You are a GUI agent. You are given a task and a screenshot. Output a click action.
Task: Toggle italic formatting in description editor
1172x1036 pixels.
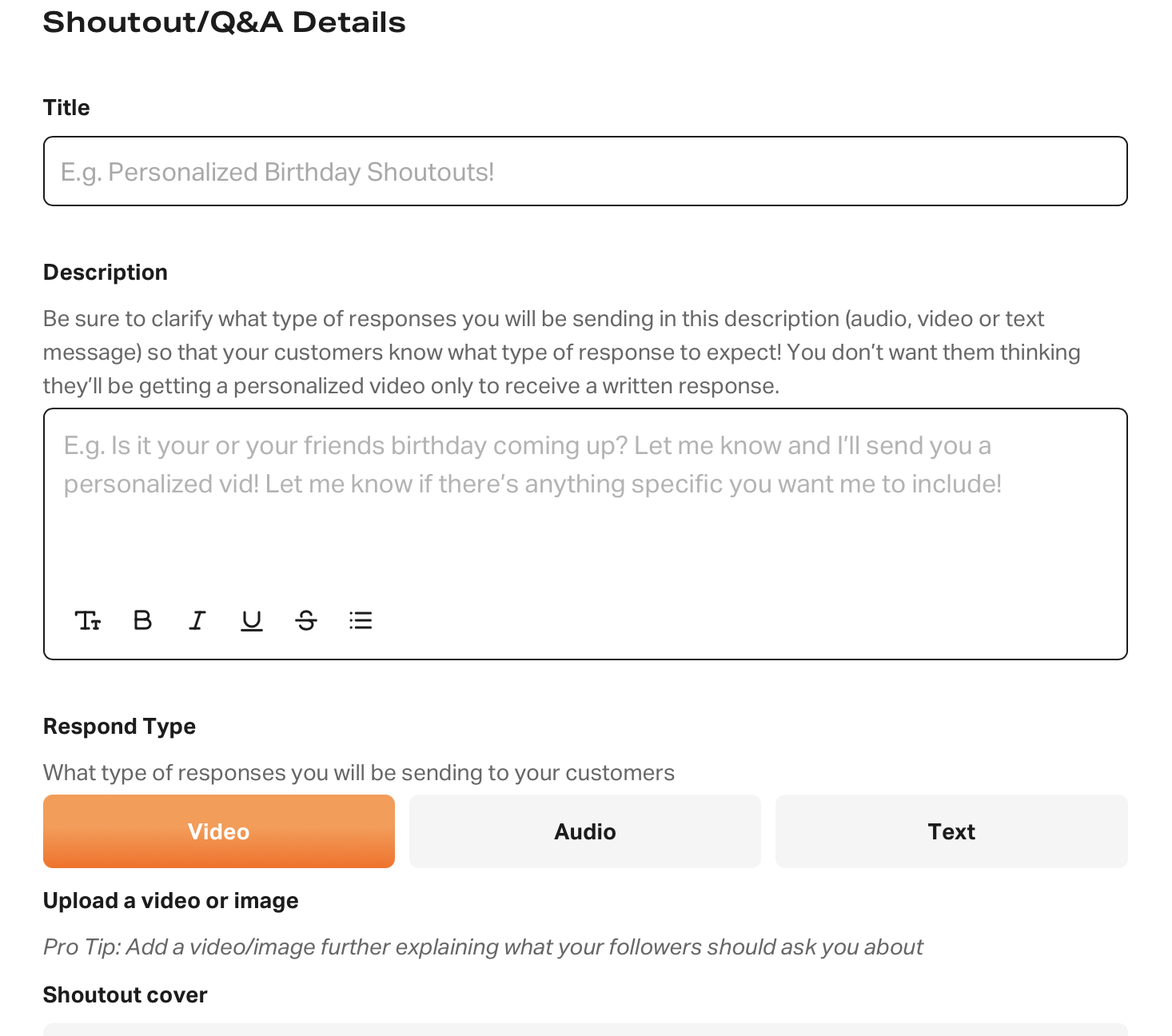pyautogui.click(x=197, y=620)
